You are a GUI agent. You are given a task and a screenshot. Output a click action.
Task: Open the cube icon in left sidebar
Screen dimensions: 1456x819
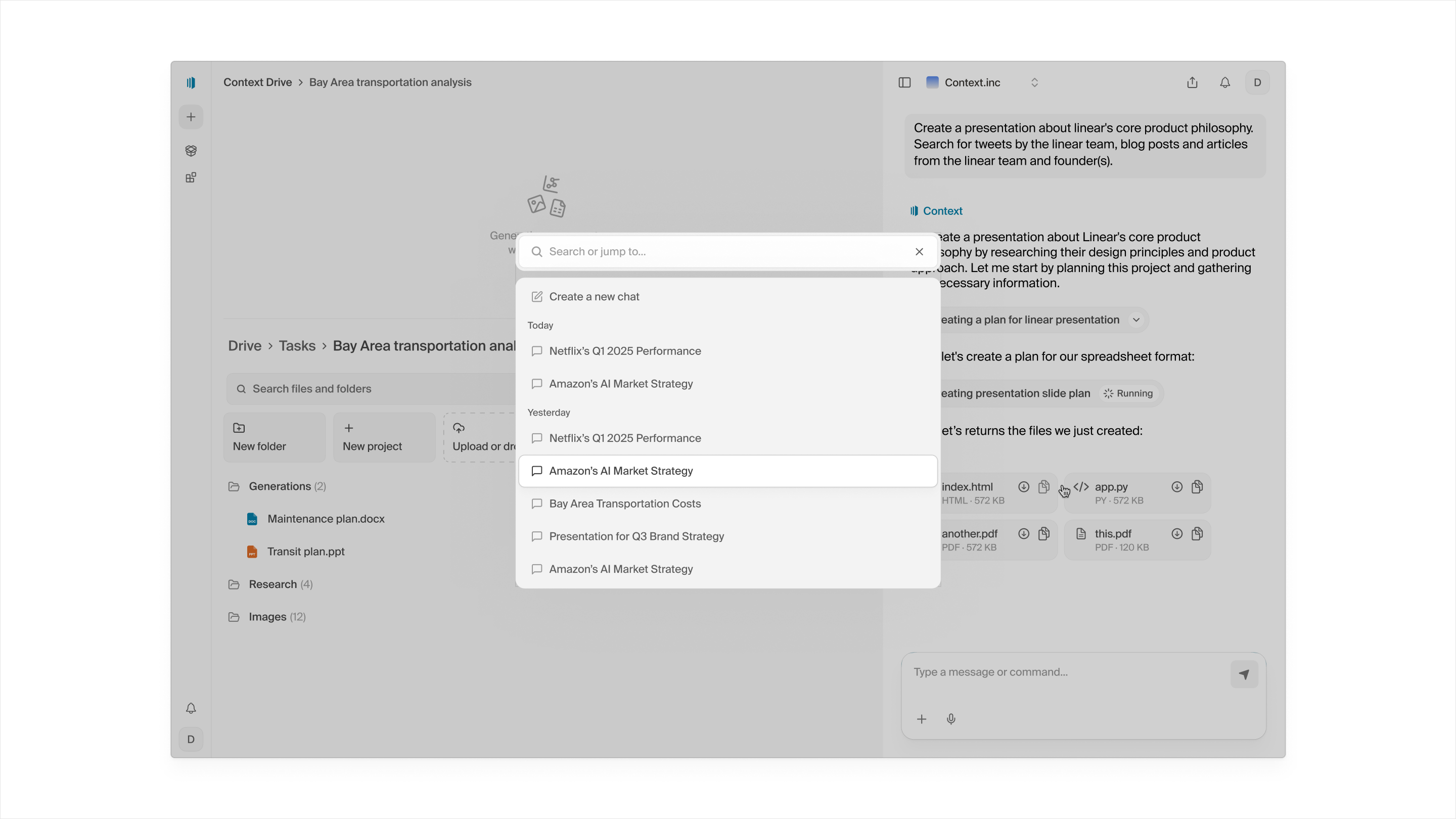(x=191, y=150)
